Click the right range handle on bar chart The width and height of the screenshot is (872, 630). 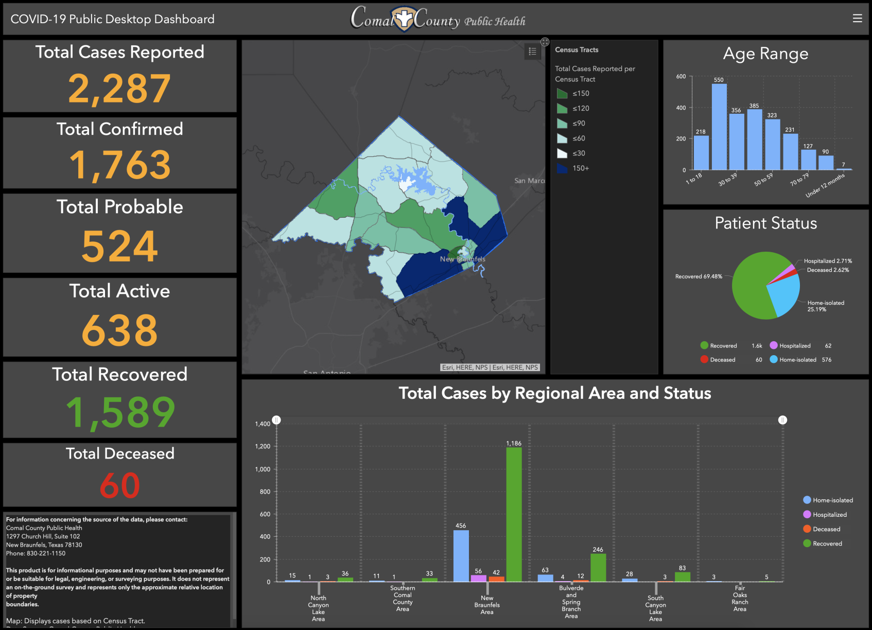(x=782, y=420)
